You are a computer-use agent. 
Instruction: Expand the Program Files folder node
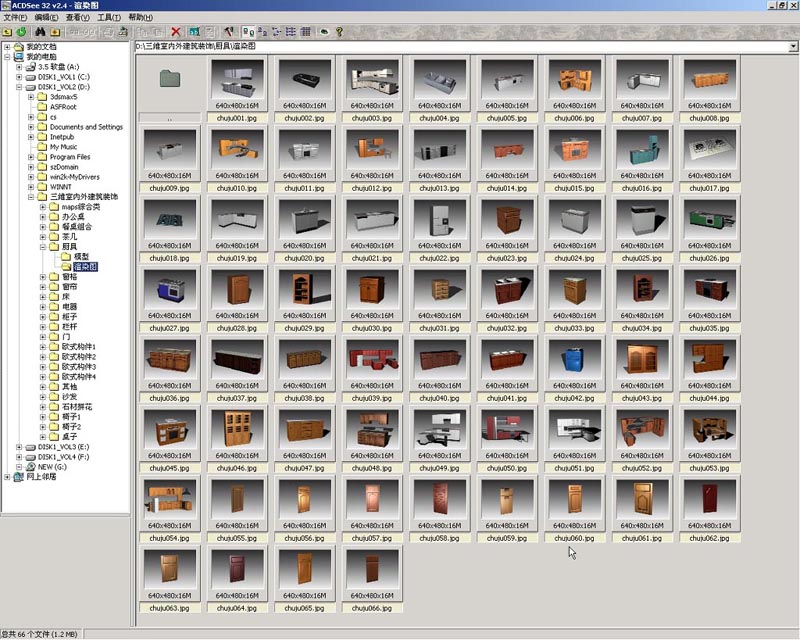(32, 157)
